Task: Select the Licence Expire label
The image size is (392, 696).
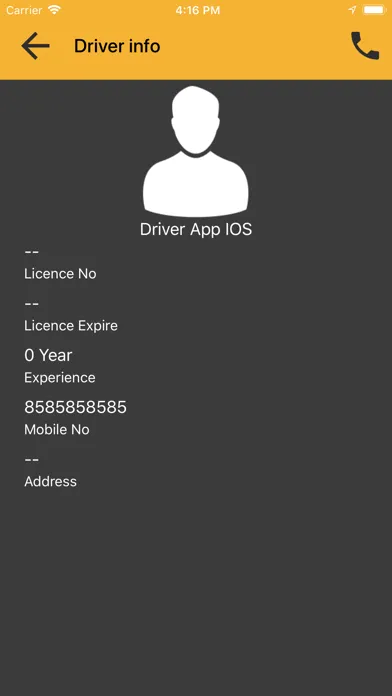Action: tap(71, 326)
